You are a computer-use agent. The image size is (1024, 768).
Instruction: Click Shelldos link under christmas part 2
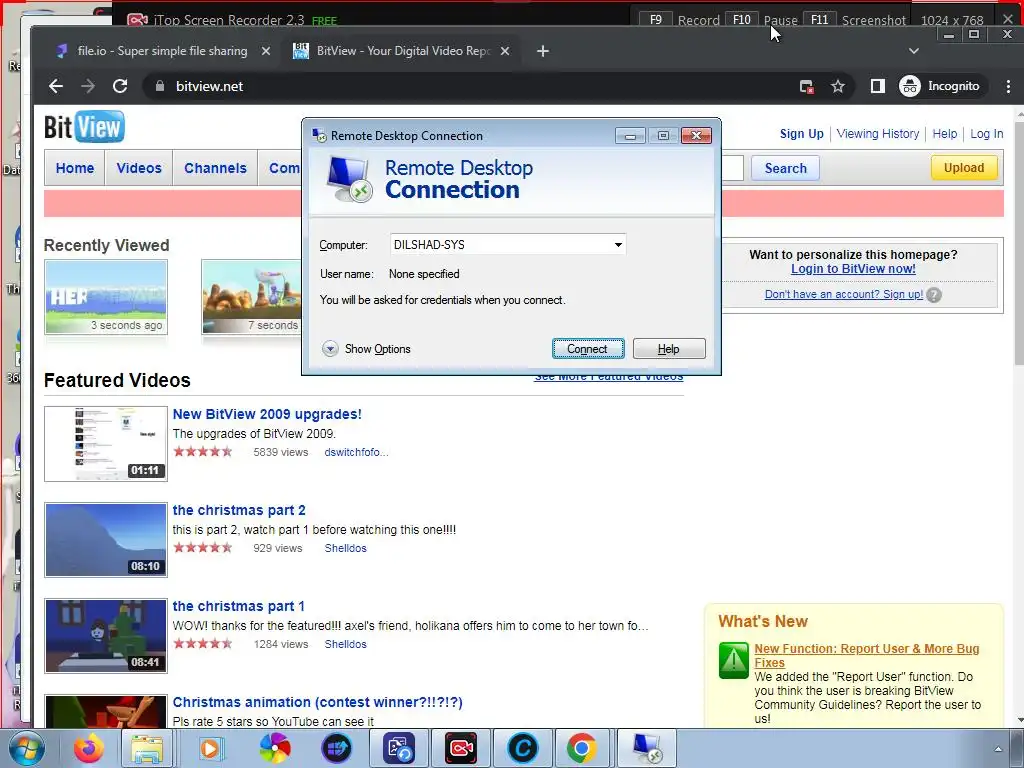pyautogui.click(x=345, y=548)
